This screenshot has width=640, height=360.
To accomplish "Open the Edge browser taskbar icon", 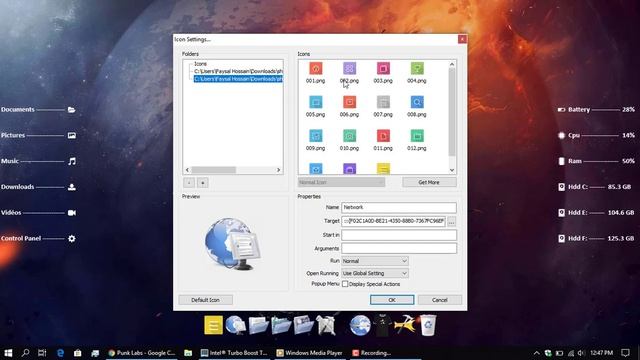I will [x=60, y=353].
